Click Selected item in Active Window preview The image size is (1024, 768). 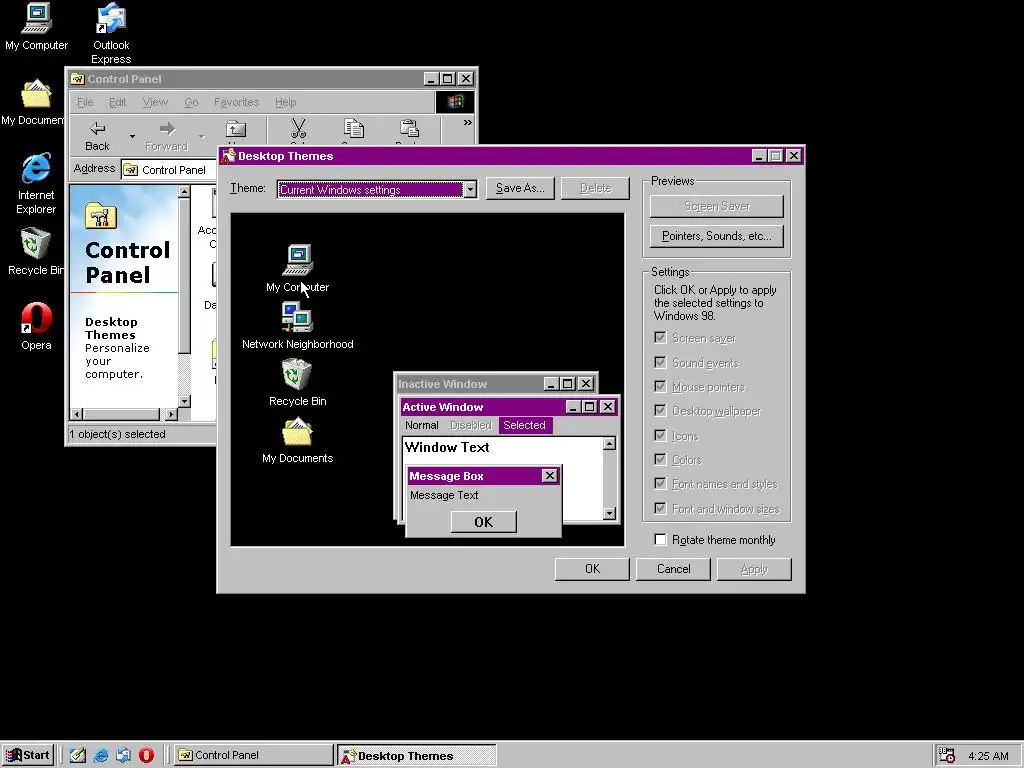point(524,425)
